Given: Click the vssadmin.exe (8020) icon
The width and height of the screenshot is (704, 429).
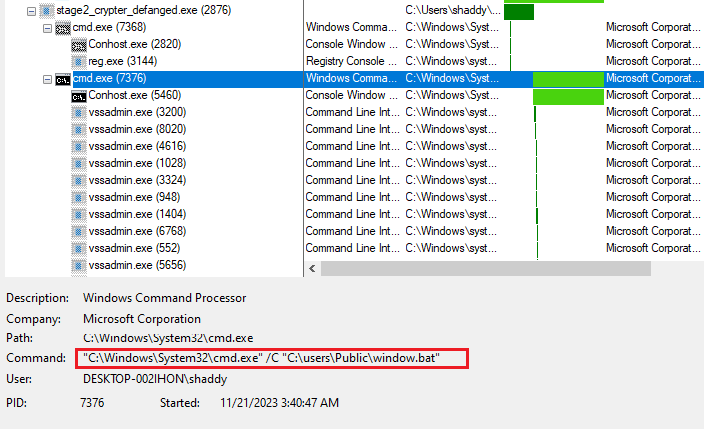Looking at the screenshot, I should click(x=79, y=130).
